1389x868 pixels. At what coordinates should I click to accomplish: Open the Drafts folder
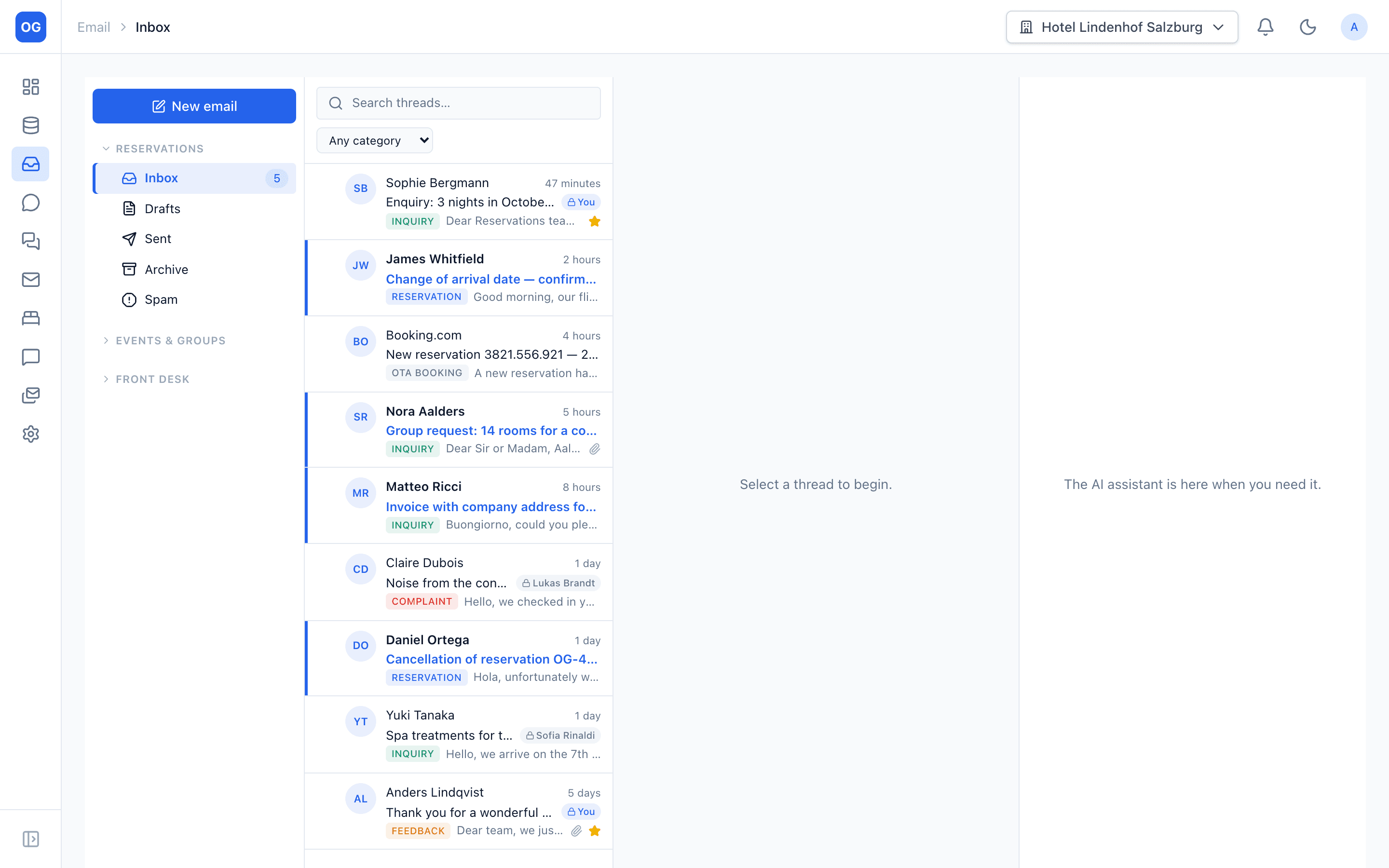point(194,209)
